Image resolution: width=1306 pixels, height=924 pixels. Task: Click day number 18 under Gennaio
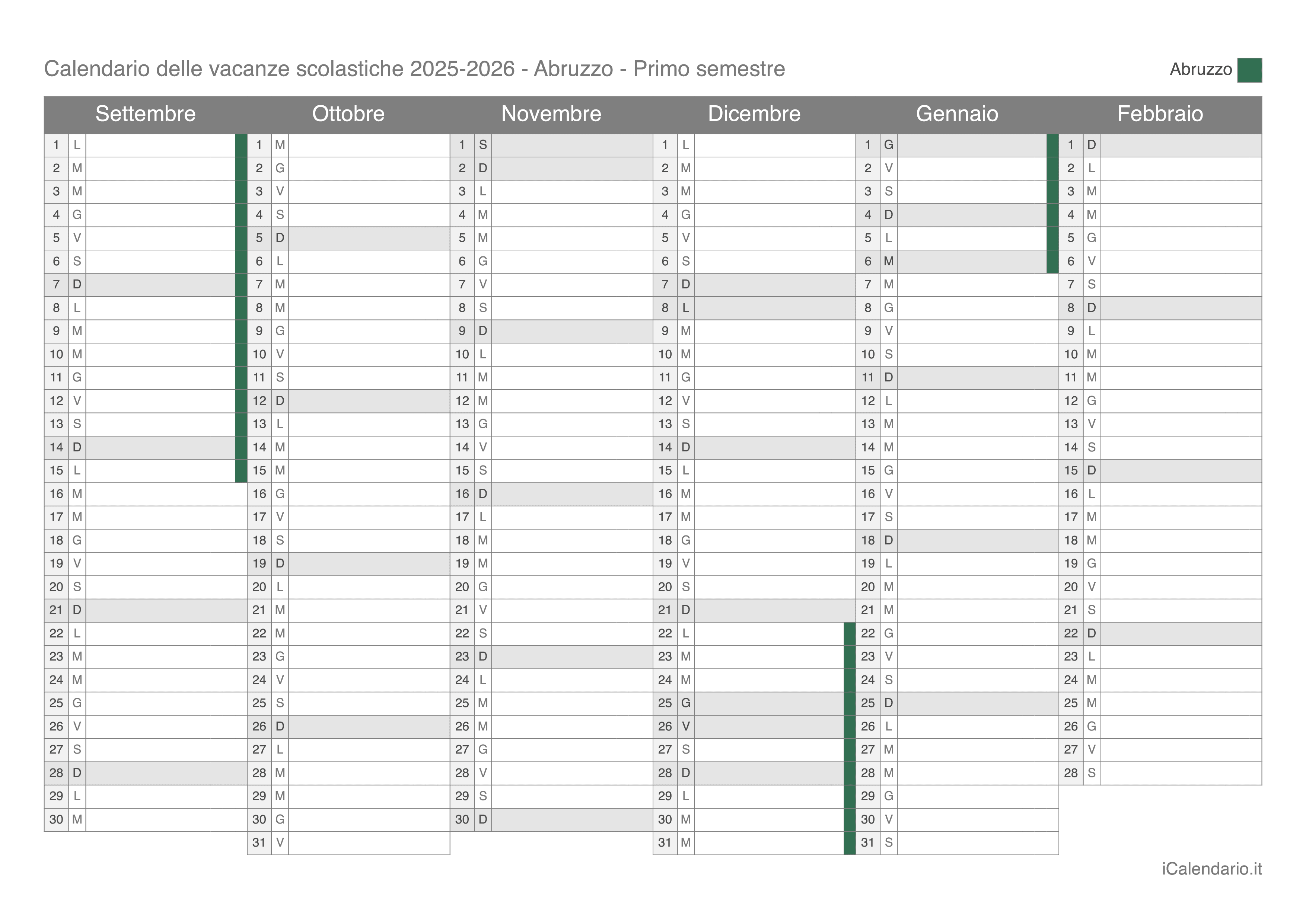[x=868, y=540]
